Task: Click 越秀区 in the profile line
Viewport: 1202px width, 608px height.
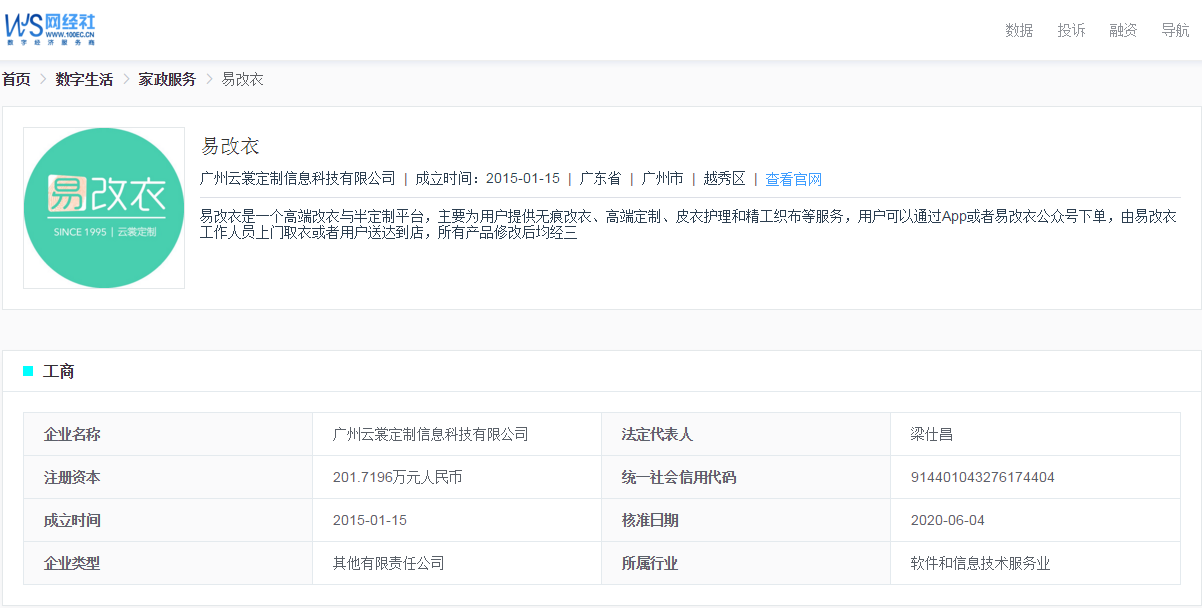Action: coord(724,179)
